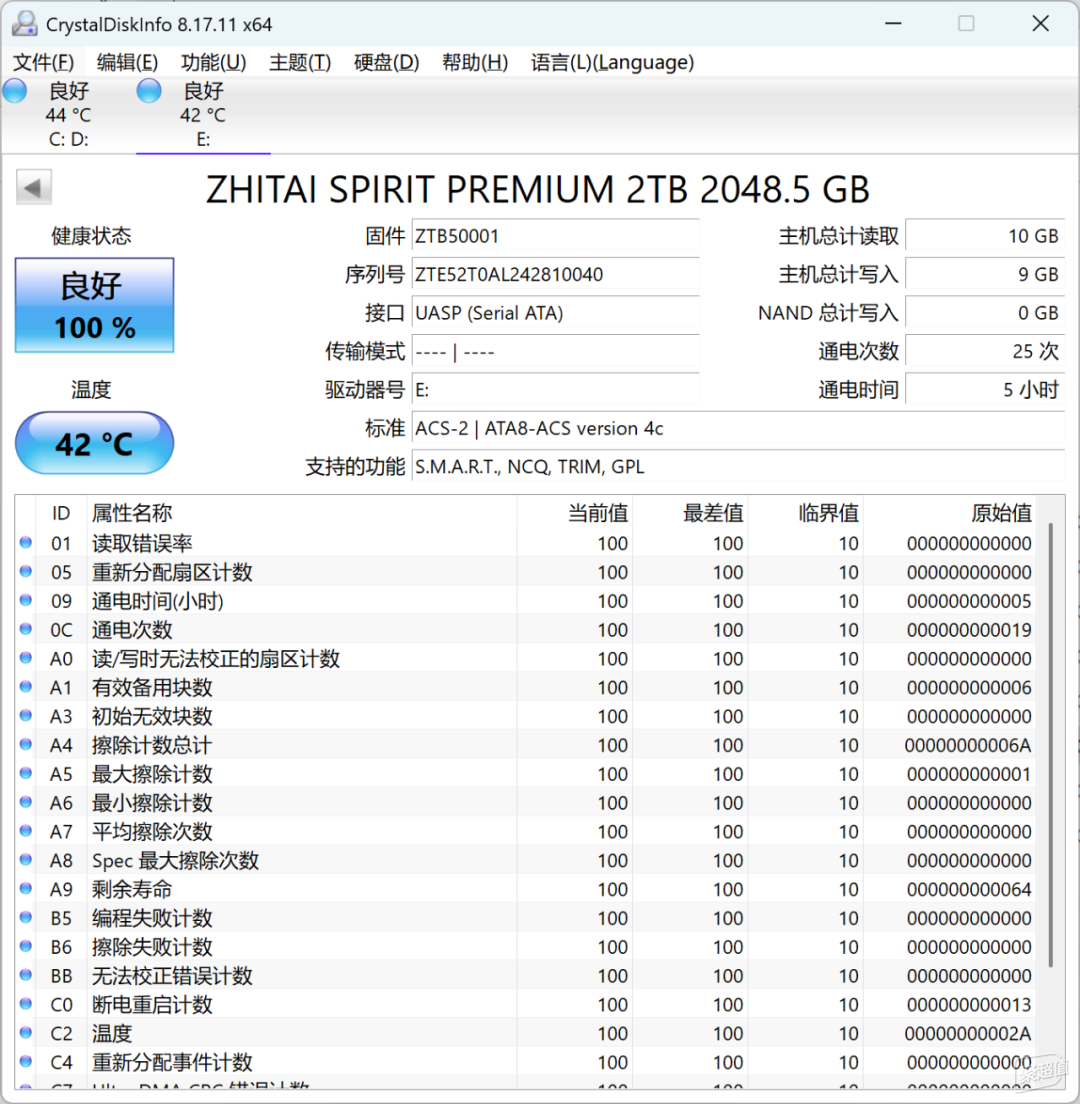Click the blue status dot on row A4 擦除计数总计
The height and width of the screenshot is (1104, 1080).
pos(26,744)
